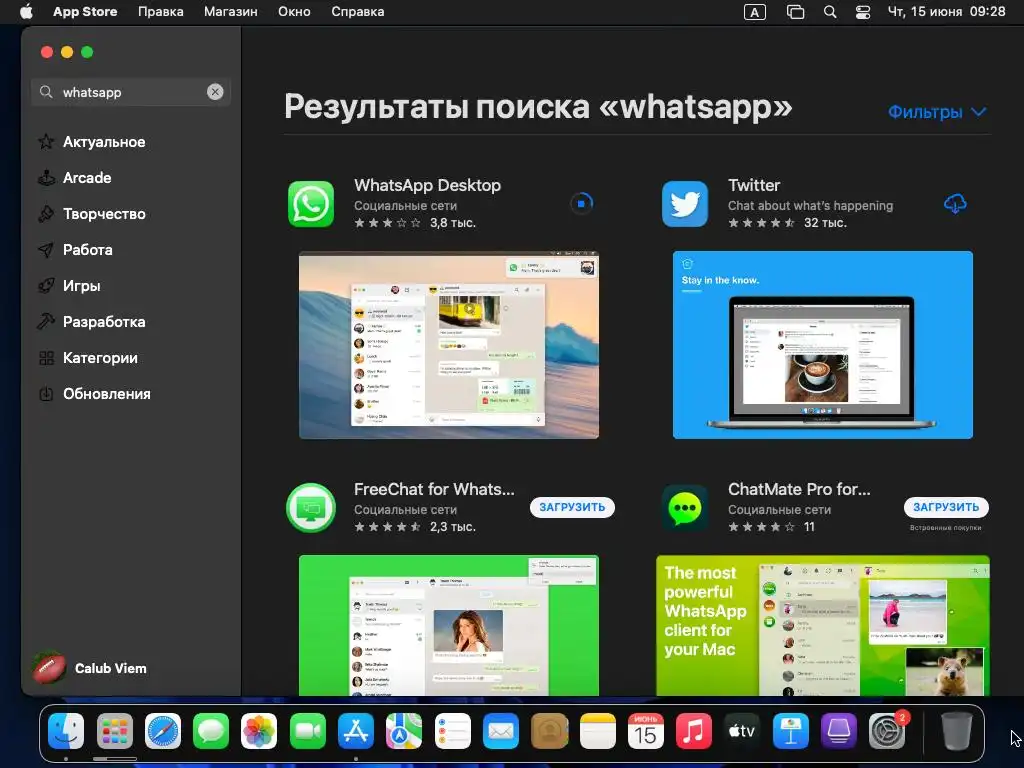Launch Safari from the Dock
The width and height of the screenshot is (1024, 768).
163,731
